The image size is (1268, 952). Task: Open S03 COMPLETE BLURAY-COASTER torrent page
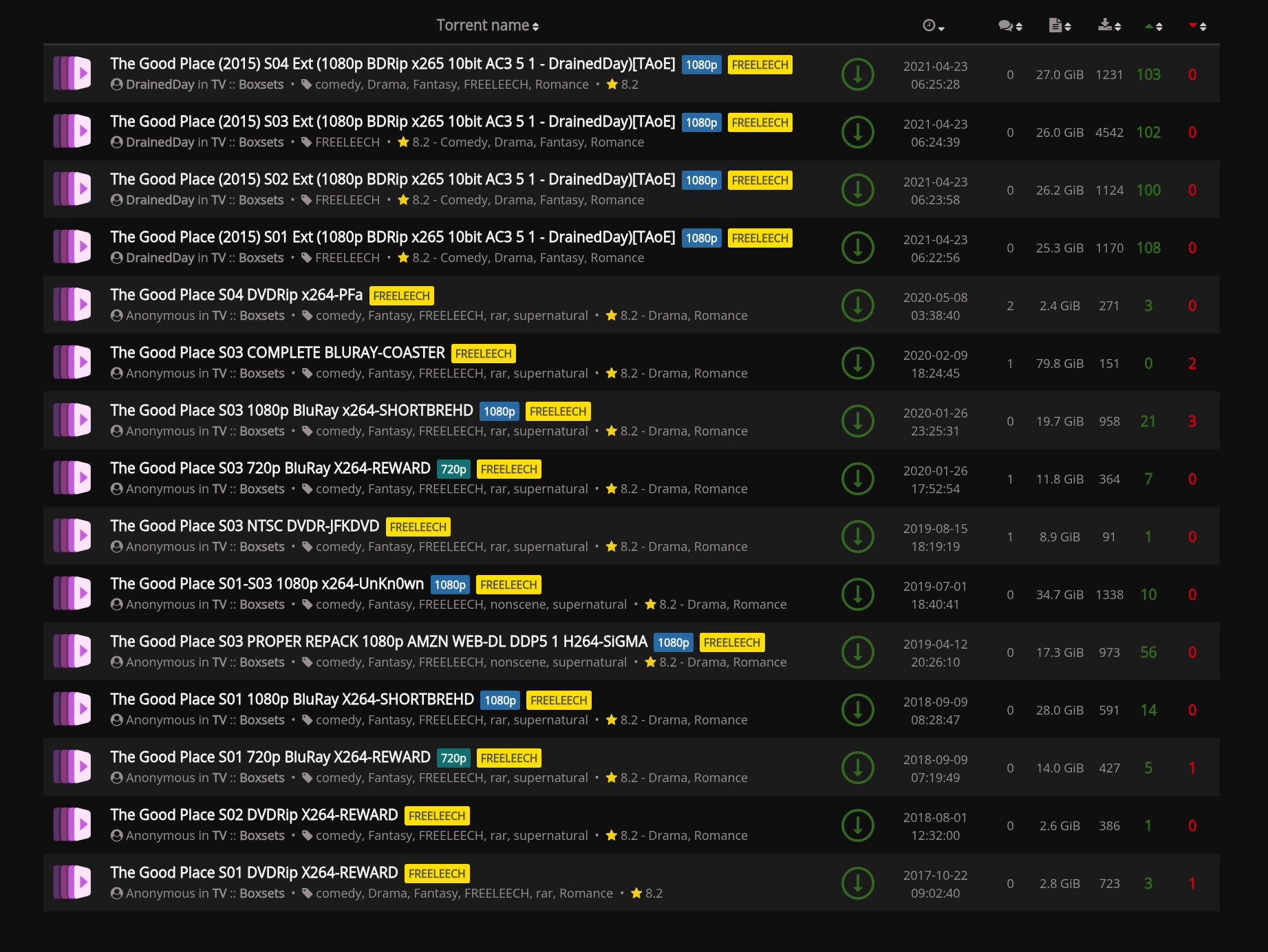(x=277, y=353)
